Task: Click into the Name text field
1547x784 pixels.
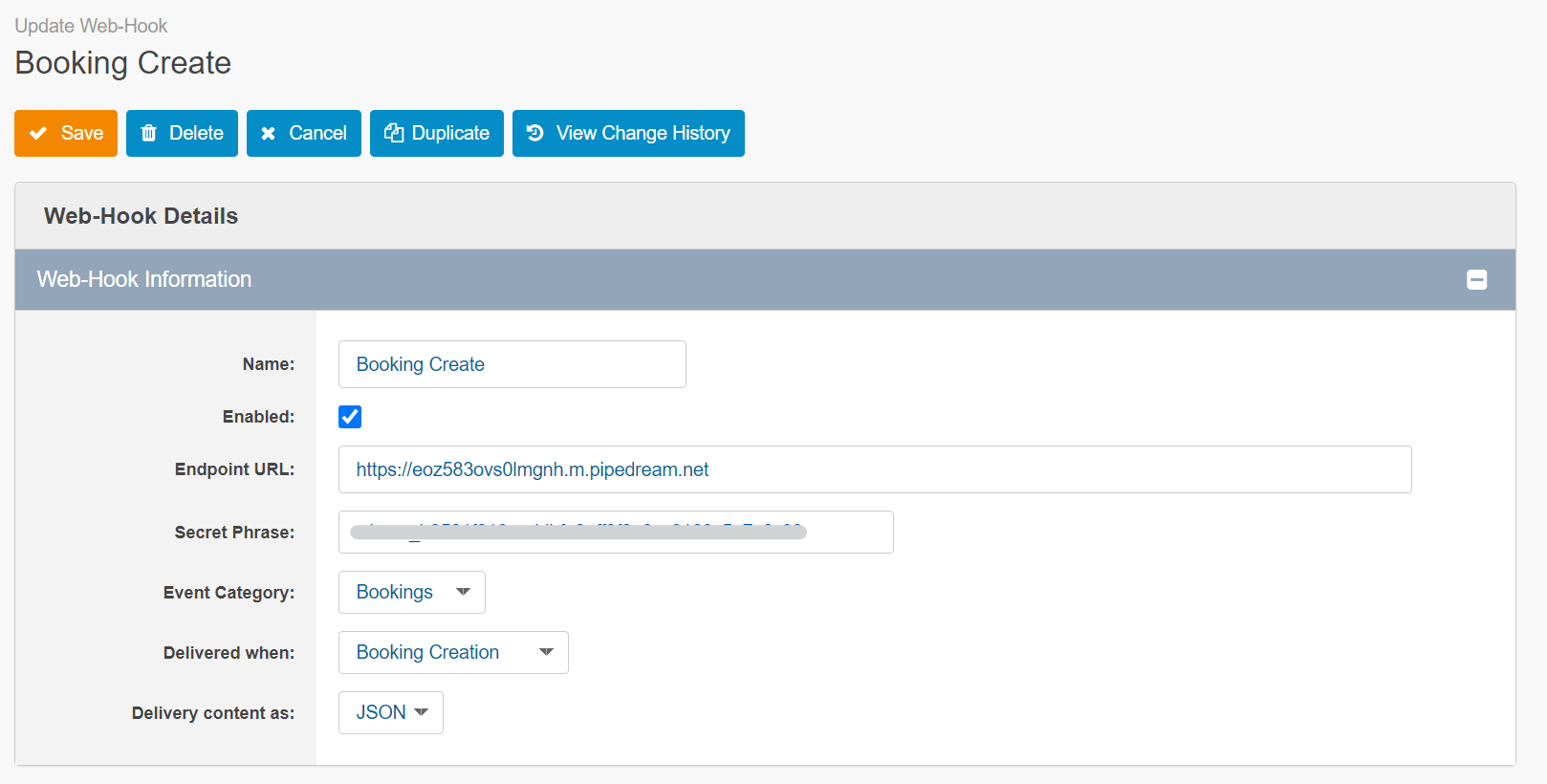Action: (x=512, y=364)
